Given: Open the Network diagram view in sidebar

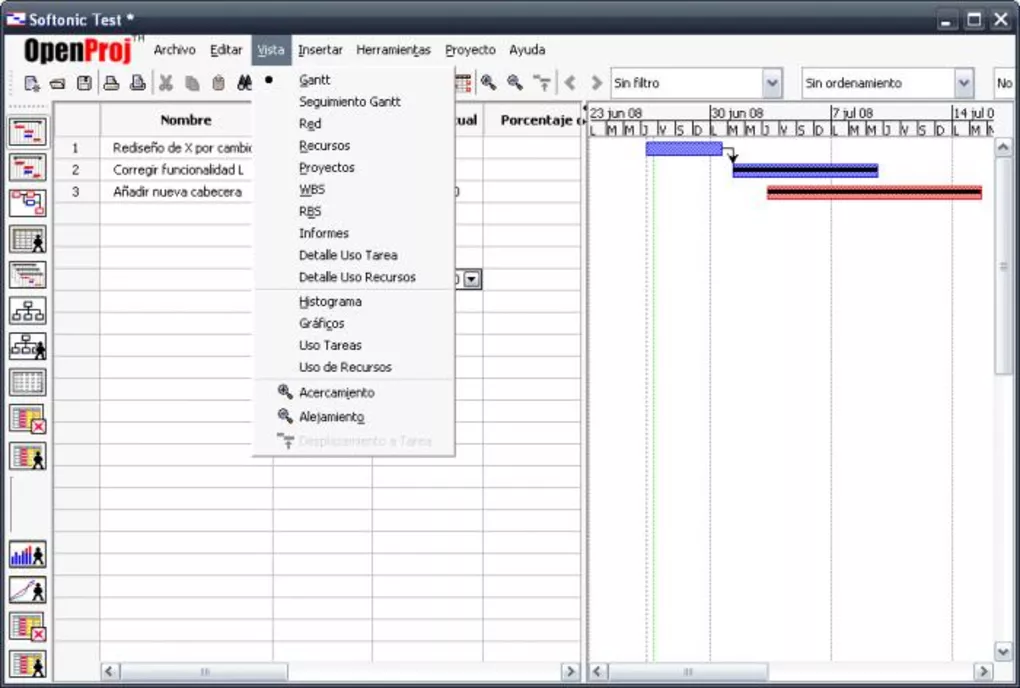Looking at the screenshot, I should 27,203.
